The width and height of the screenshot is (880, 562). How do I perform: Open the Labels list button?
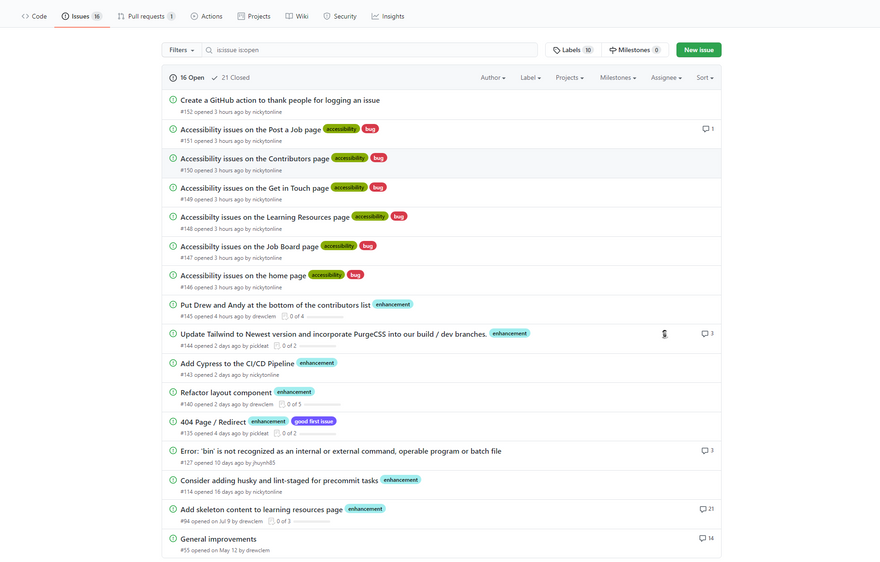[x=572, y=50]
